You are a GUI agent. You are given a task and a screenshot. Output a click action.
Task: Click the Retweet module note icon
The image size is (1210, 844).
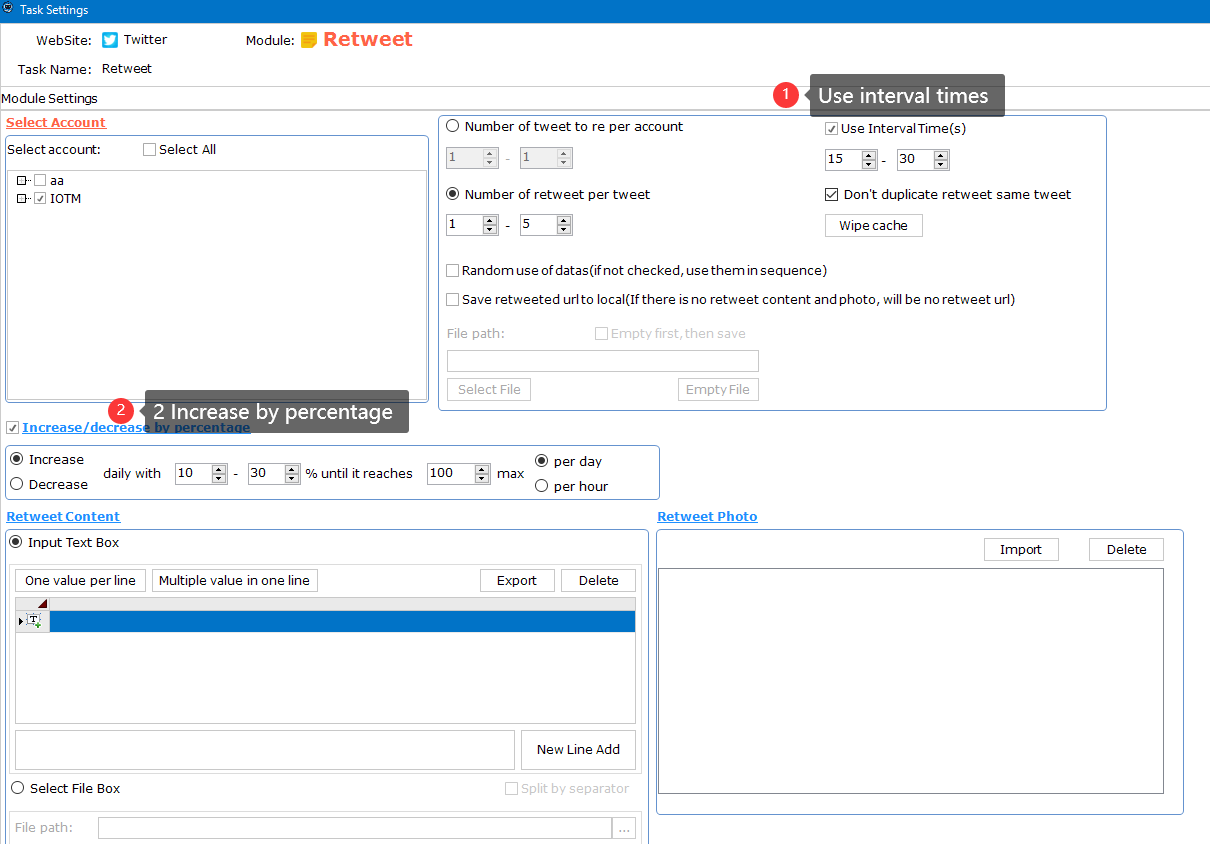[x=309, y=40]
